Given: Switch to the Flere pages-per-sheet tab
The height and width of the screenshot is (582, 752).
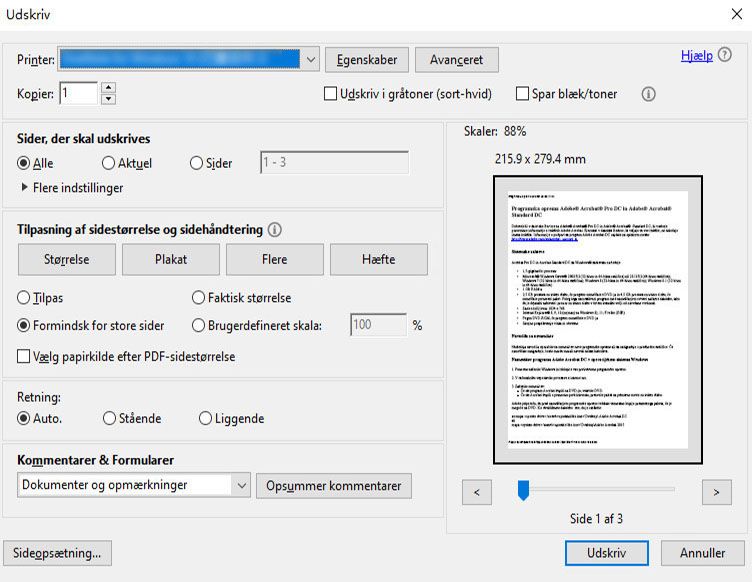Looking at the screenshot, I should [275, 259].
